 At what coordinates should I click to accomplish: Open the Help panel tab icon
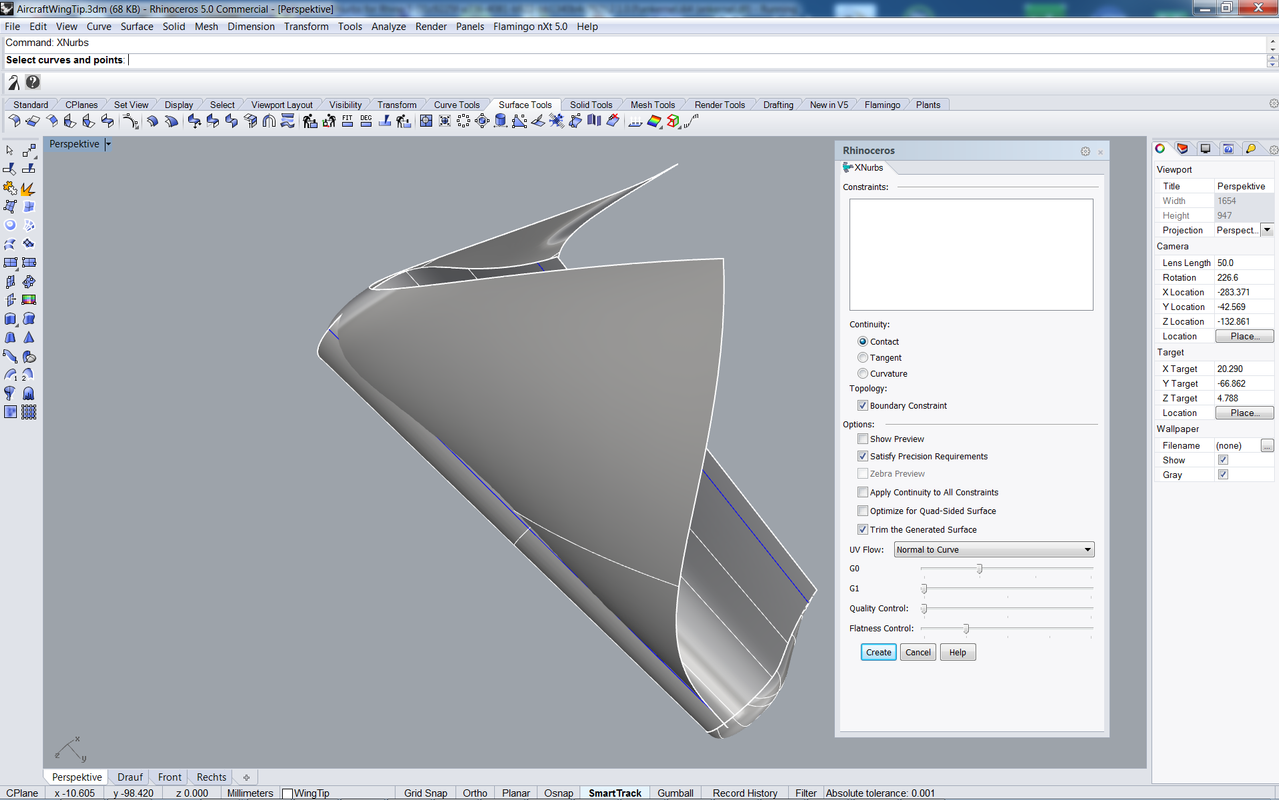pyautogui.click(x=1228, y=148)
